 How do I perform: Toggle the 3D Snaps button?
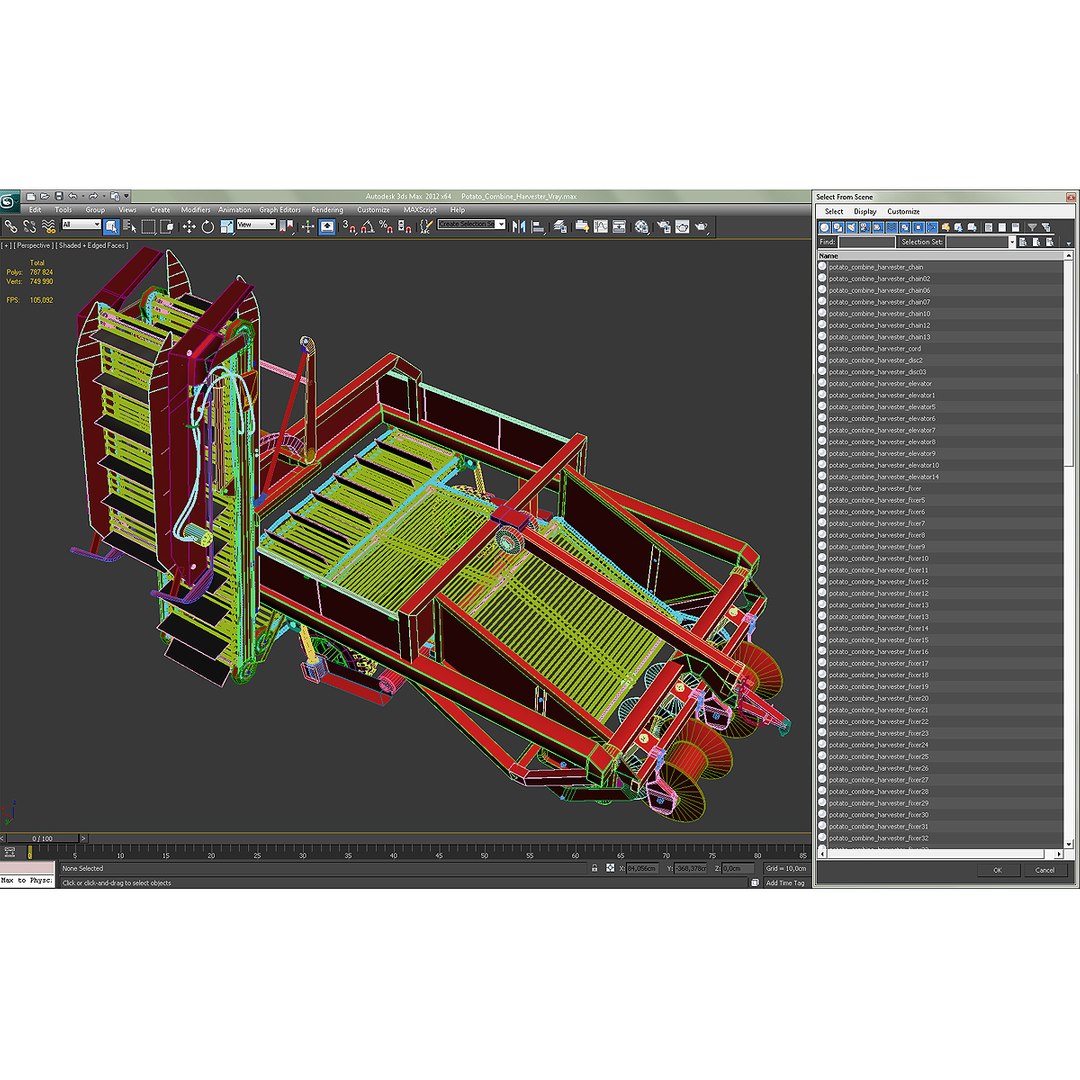pos(349,226)
